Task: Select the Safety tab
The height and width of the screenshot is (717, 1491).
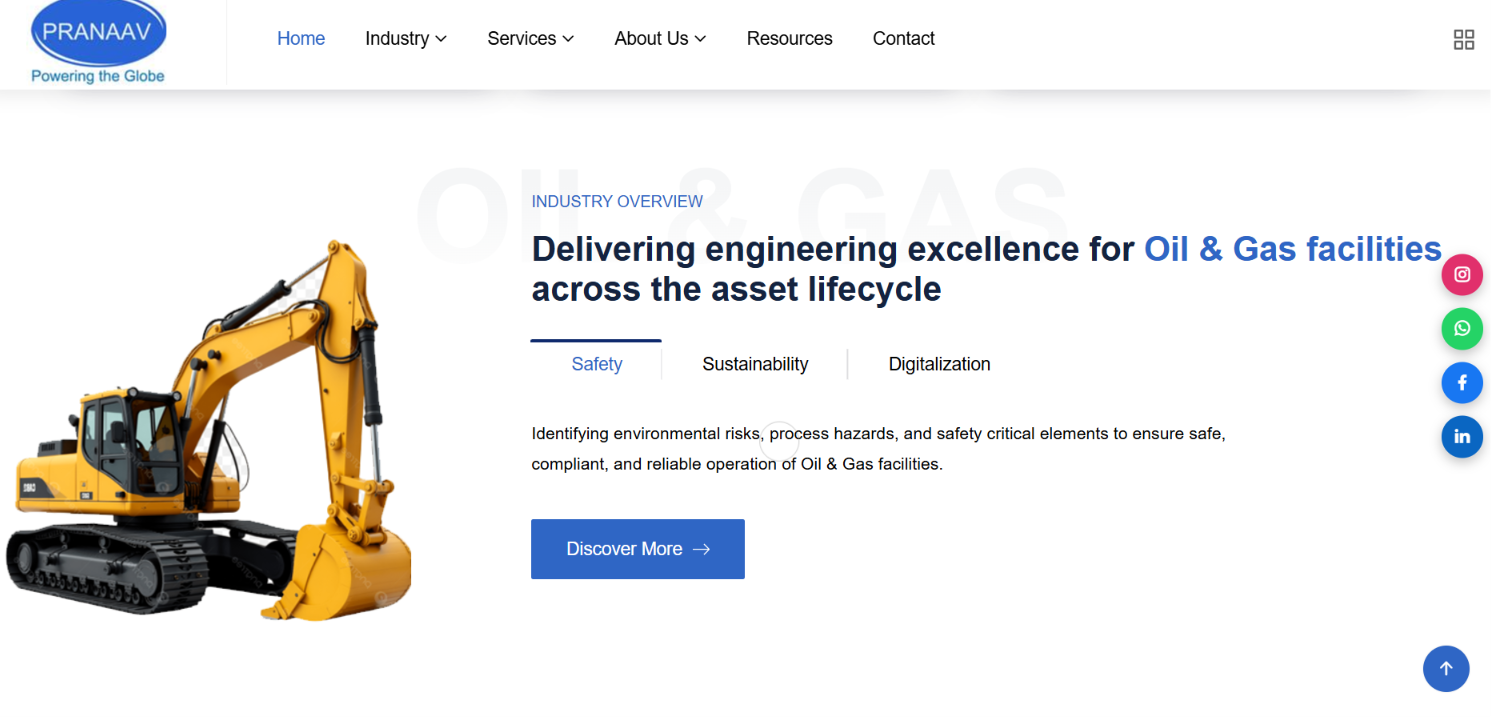Action: click(x=597, y=364)
